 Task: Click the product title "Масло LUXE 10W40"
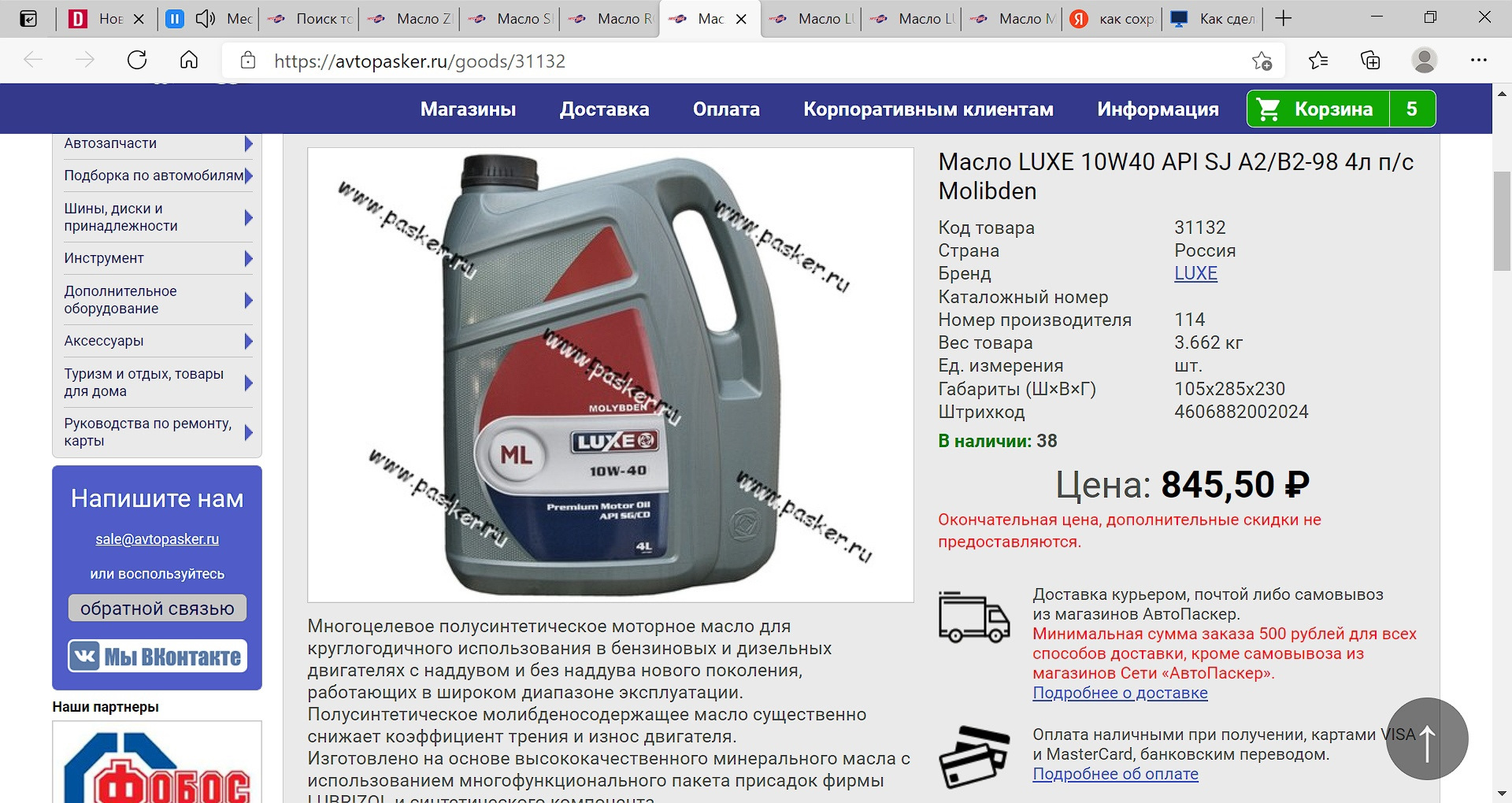[1176, 176]
